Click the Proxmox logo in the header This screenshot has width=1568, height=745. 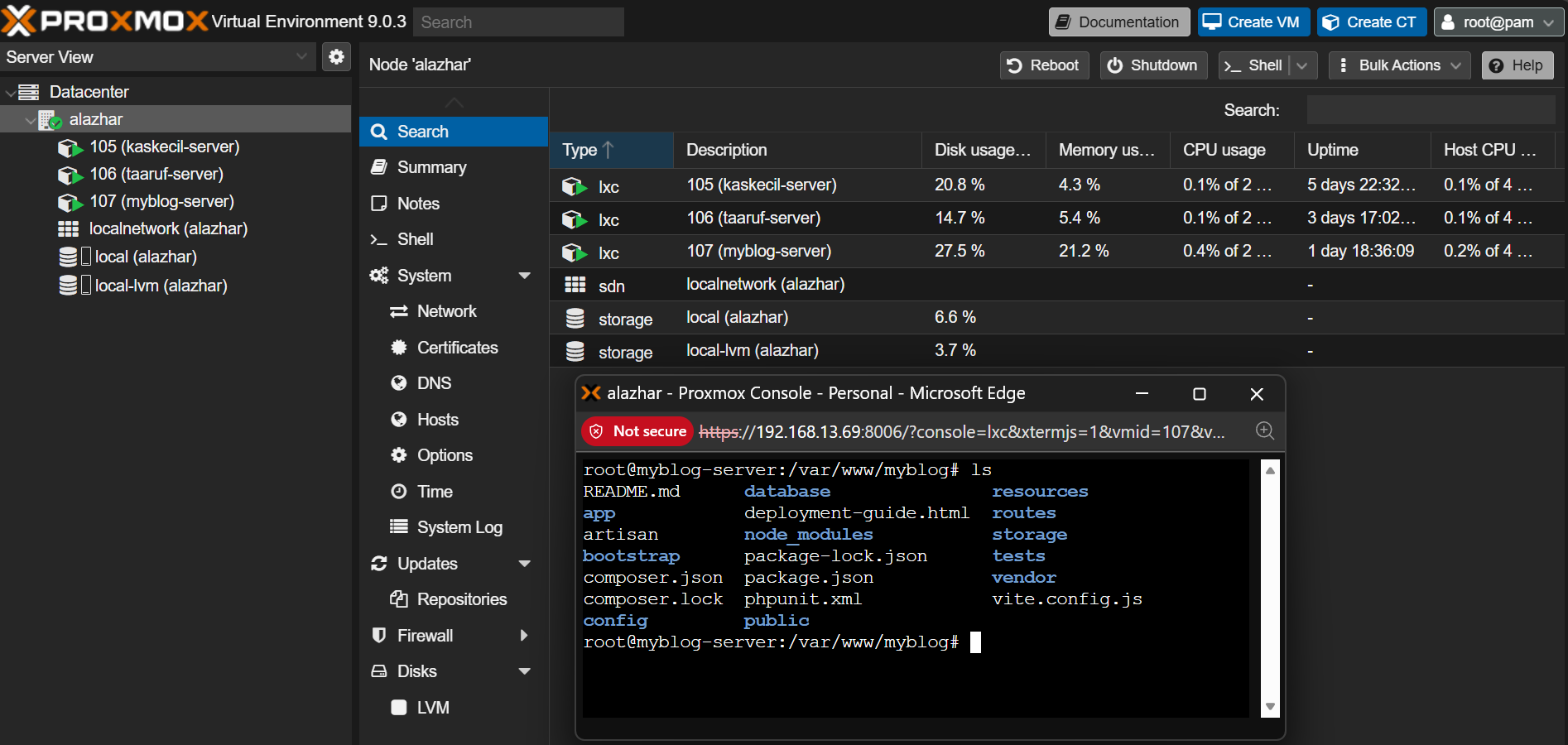click(x=105, y=21)
